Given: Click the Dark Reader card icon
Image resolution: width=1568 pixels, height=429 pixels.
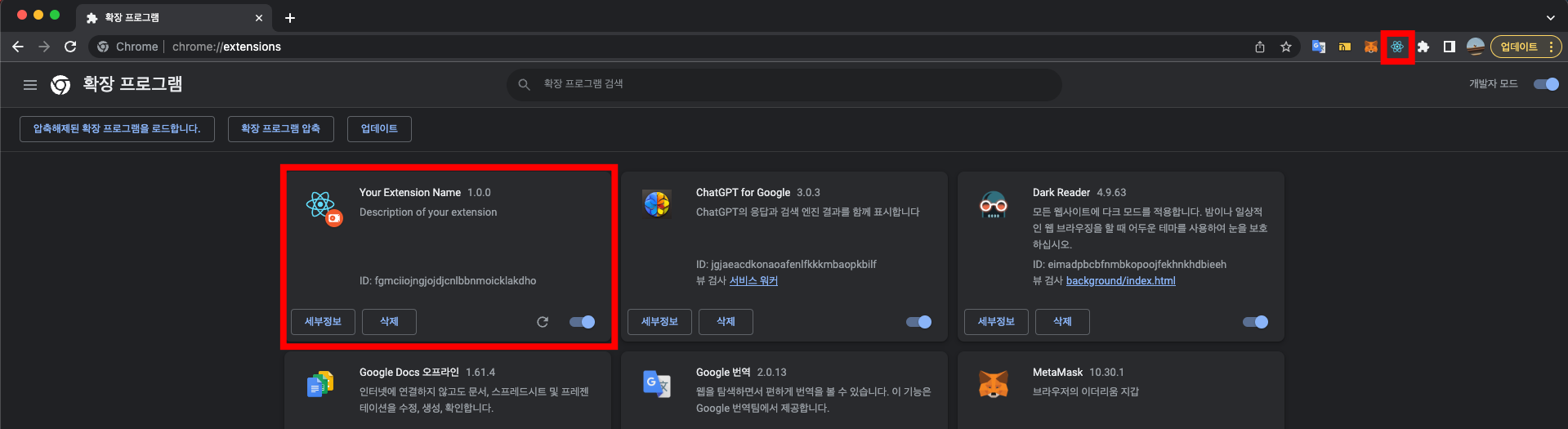Looking at the screenshot, I should [994, 204].
